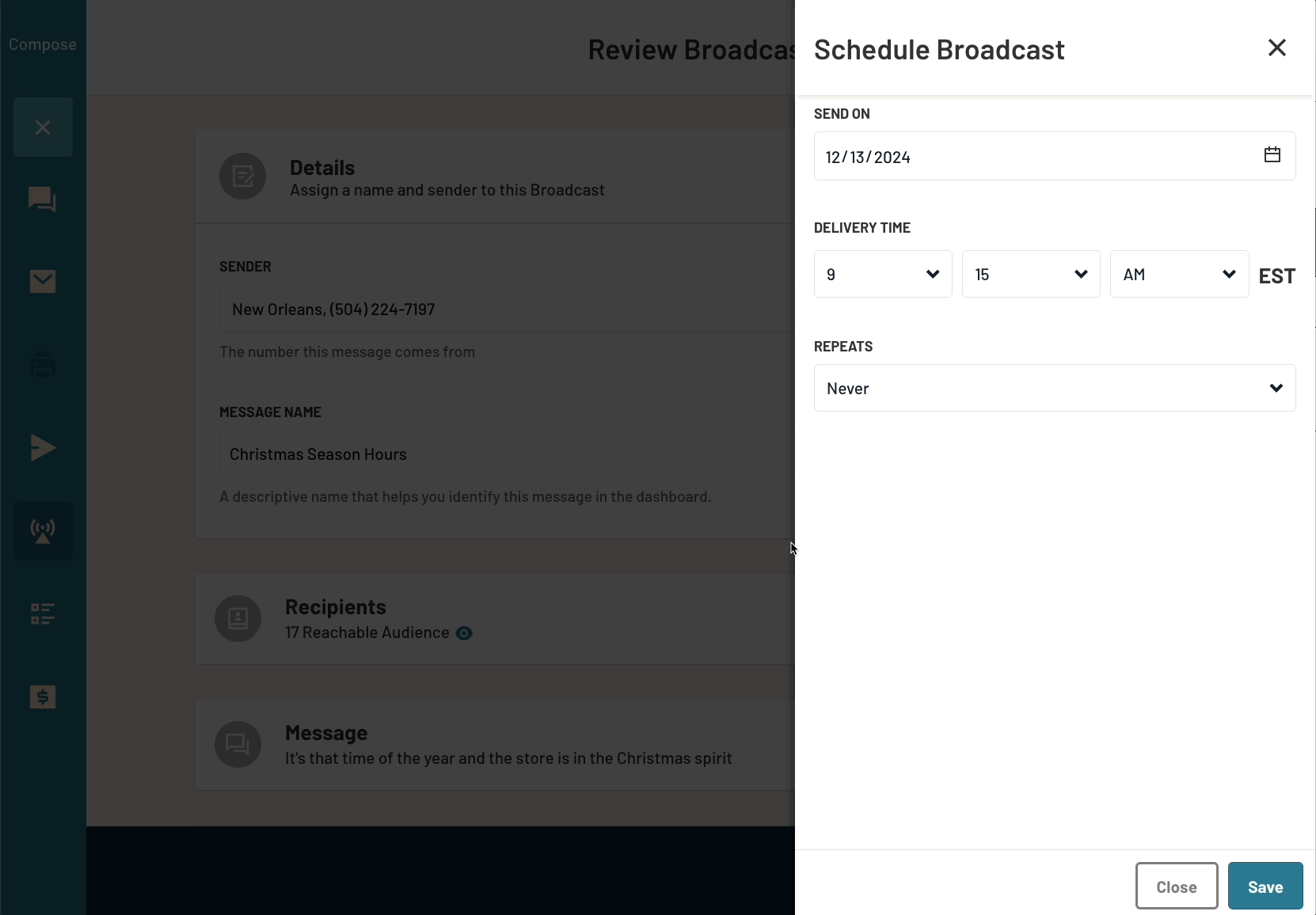Select the broadcast tower sidebar icon
Image resolution: width=1316 pixels, height=915 pixels.
[43, 531]
